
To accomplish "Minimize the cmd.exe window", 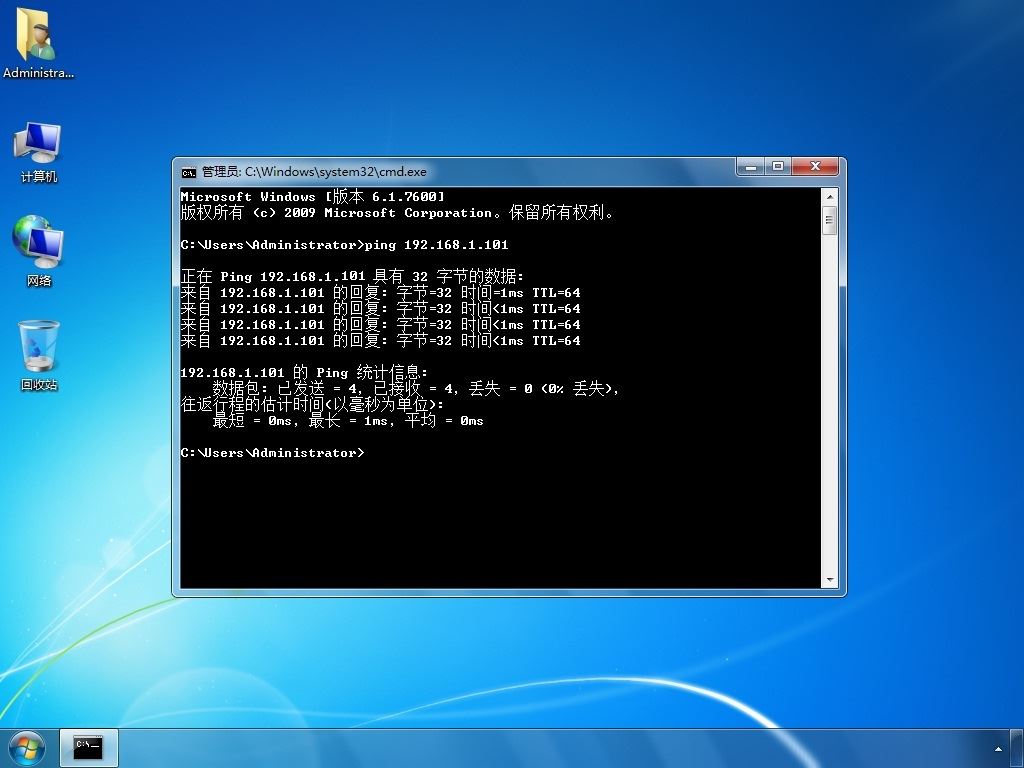I will (751, 167).
